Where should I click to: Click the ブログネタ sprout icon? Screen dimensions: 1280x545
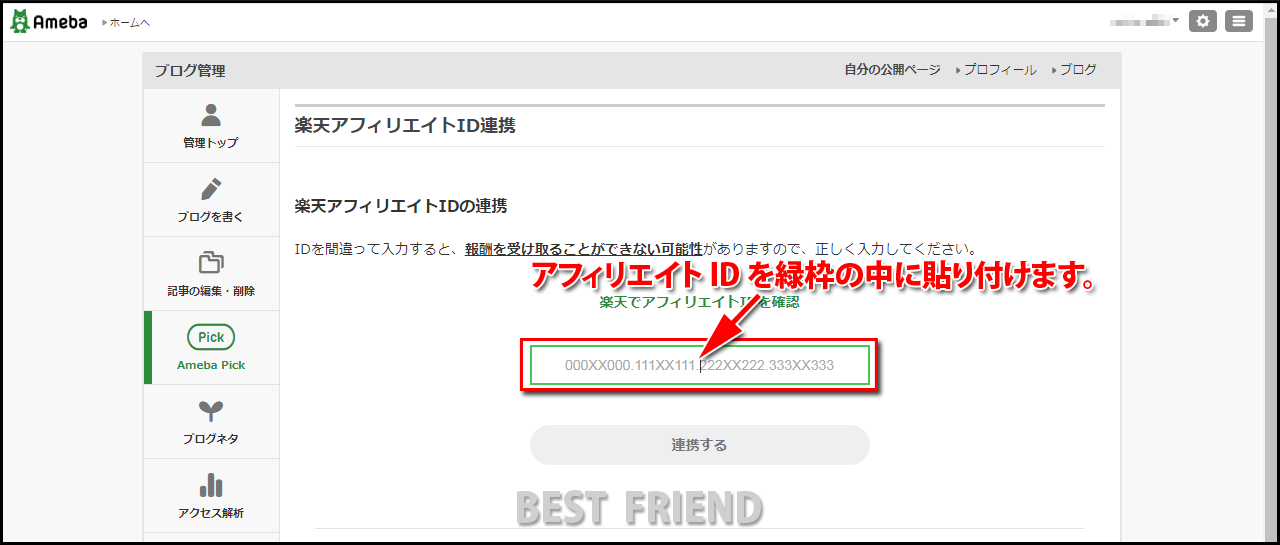coord(211,410)
